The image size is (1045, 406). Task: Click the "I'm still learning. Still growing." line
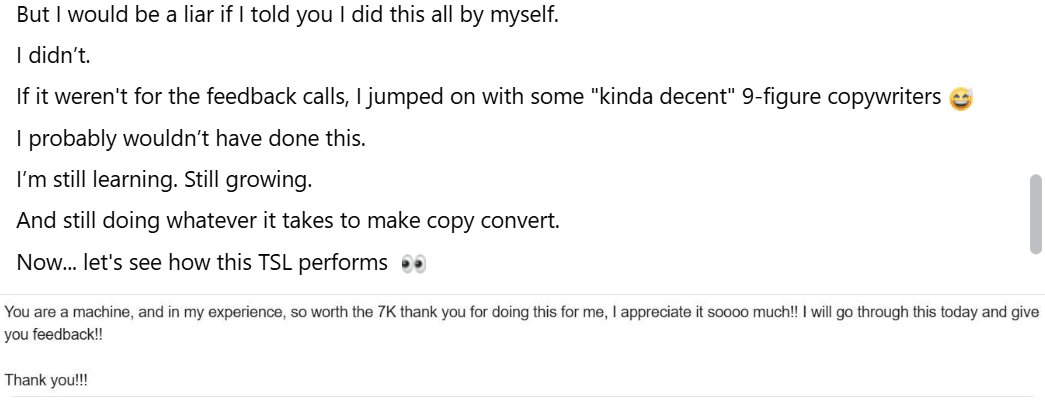tap(174, 180)
